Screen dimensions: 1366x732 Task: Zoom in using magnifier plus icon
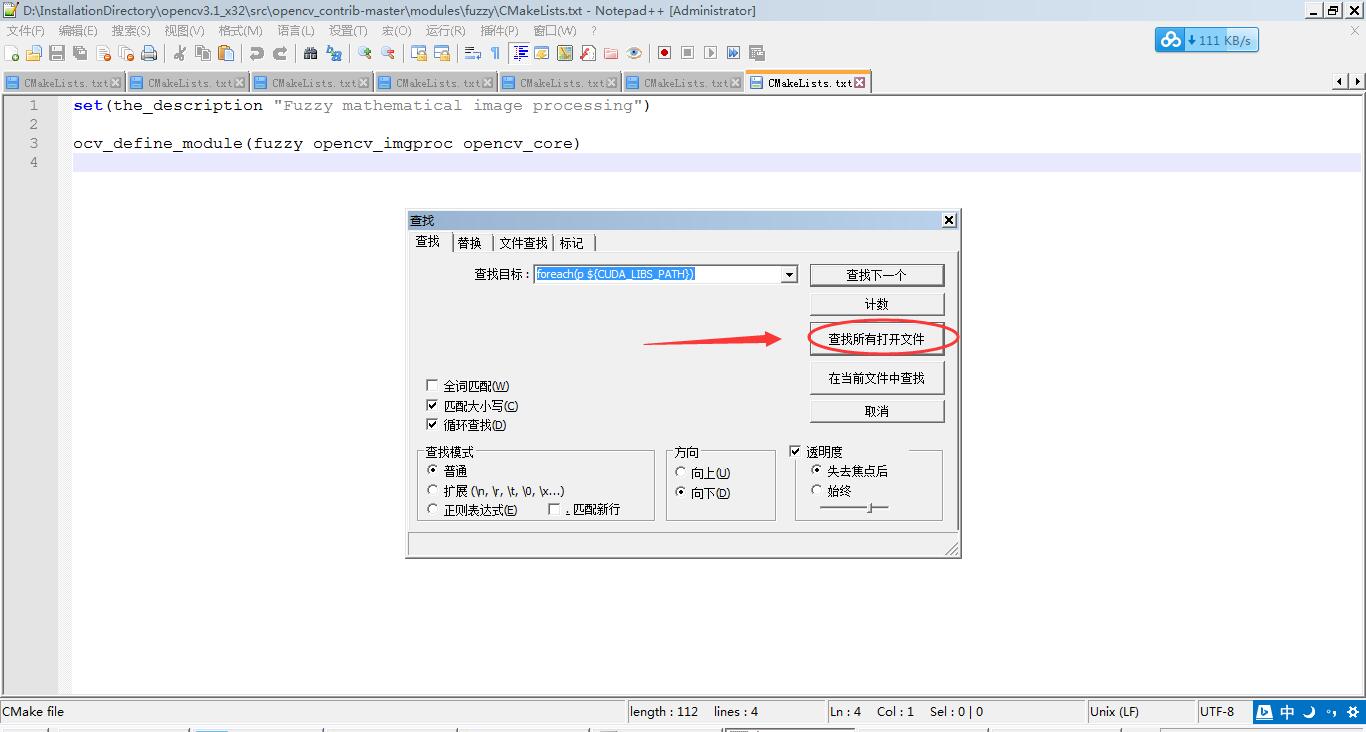coord(364,53)
